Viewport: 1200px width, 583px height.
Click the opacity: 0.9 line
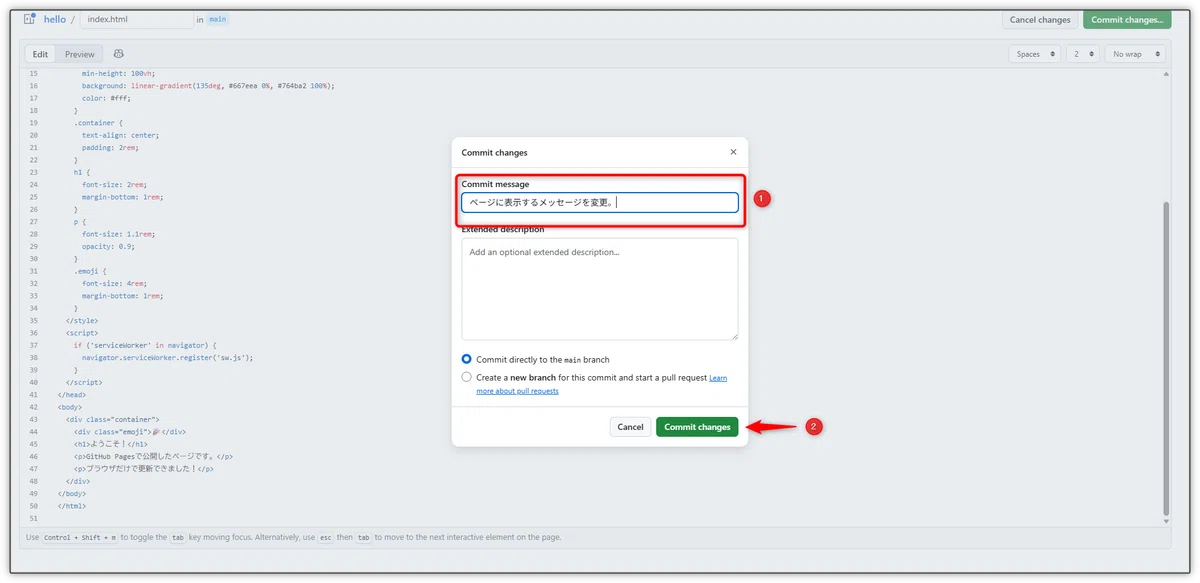(108, 246)
